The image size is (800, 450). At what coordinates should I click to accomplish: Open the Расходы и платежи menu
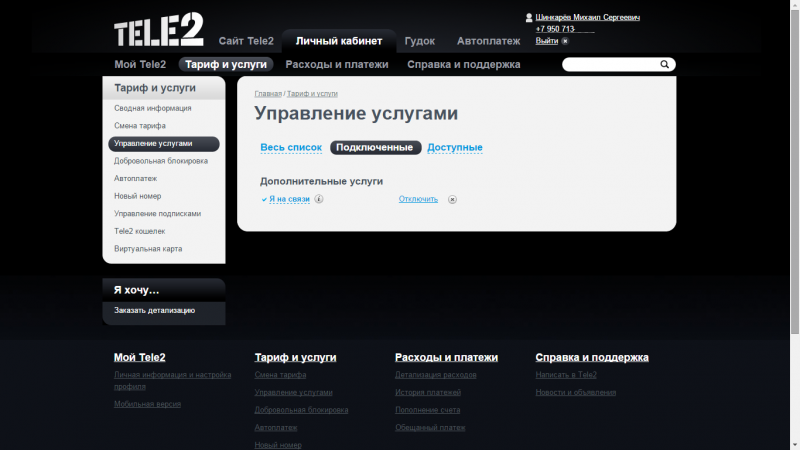[x=336, y=64]
